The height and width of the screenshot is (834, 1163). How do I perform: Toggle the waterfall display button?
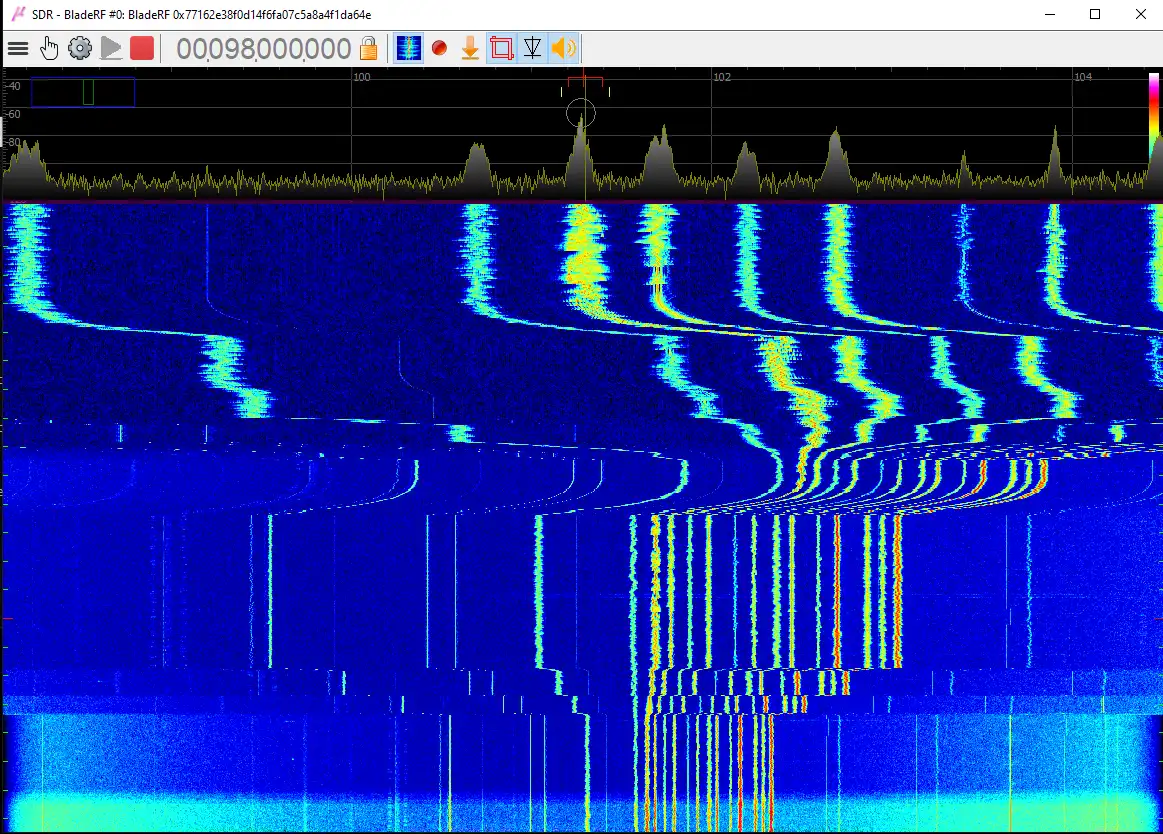click(x=408, y=49)
